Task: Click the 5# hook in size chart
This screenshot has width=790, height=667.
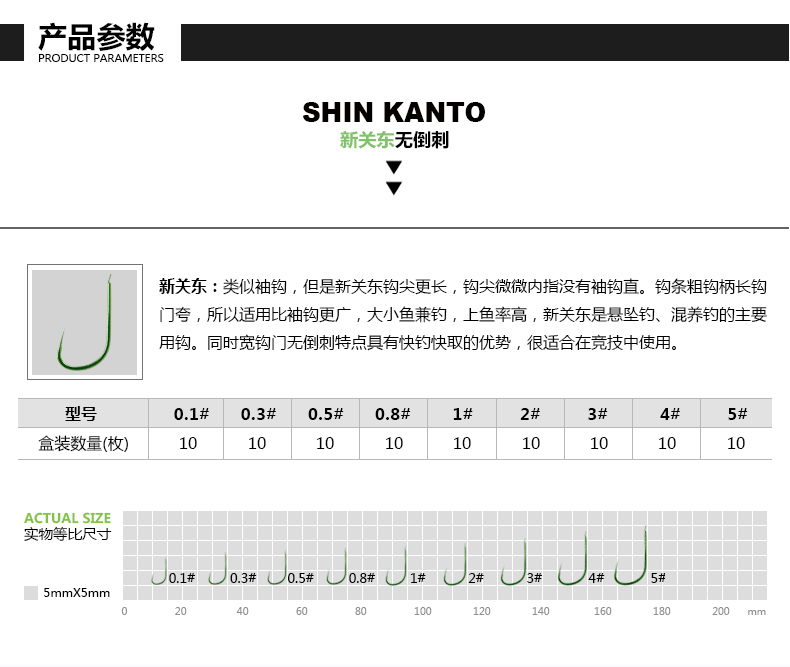Action: point(631,556)
